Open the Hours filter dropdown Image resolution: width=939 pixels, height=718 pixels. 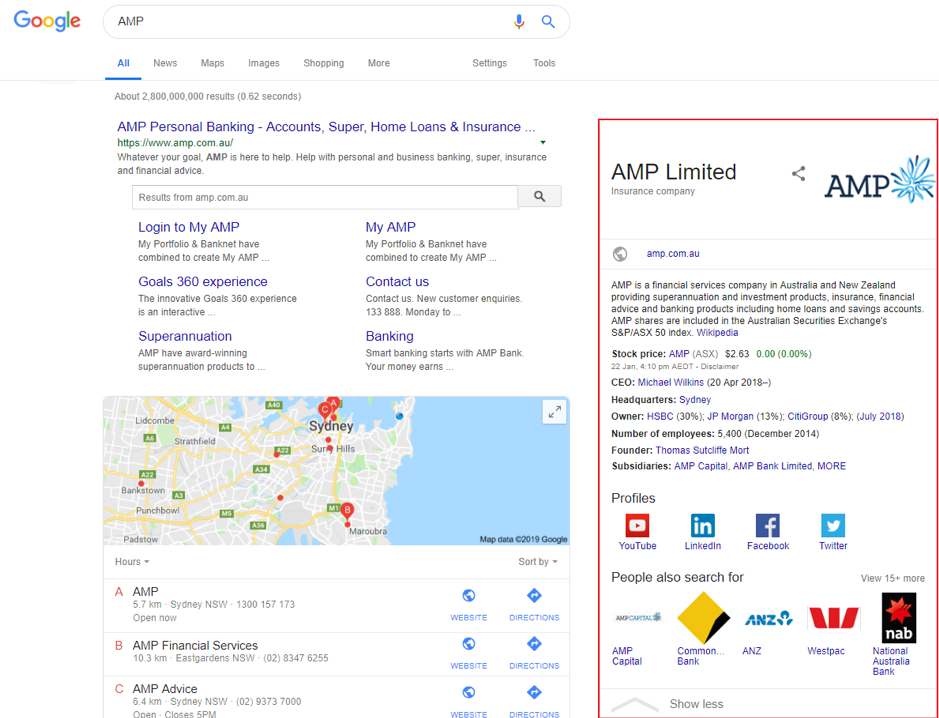pos(132,562)
